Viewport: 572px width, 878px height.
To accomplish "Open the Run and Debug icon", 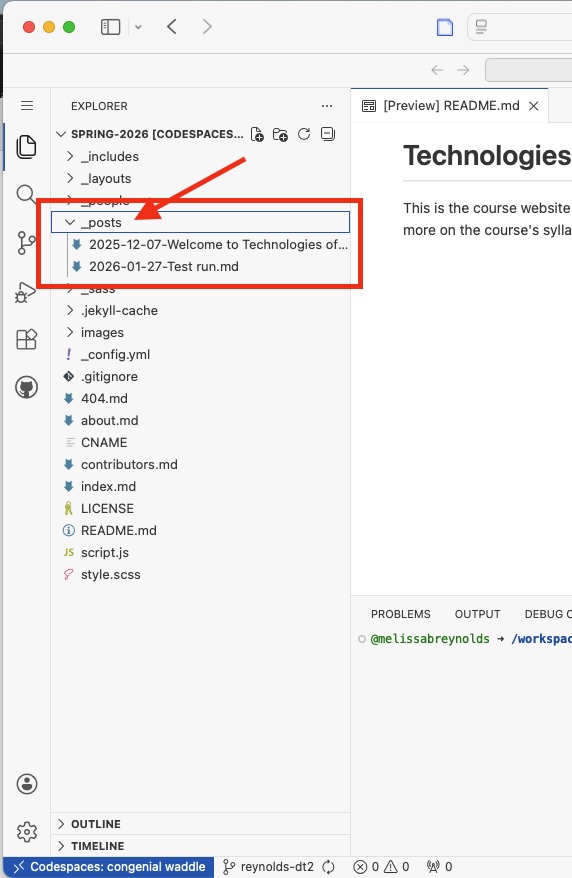I will coord(25,292).
